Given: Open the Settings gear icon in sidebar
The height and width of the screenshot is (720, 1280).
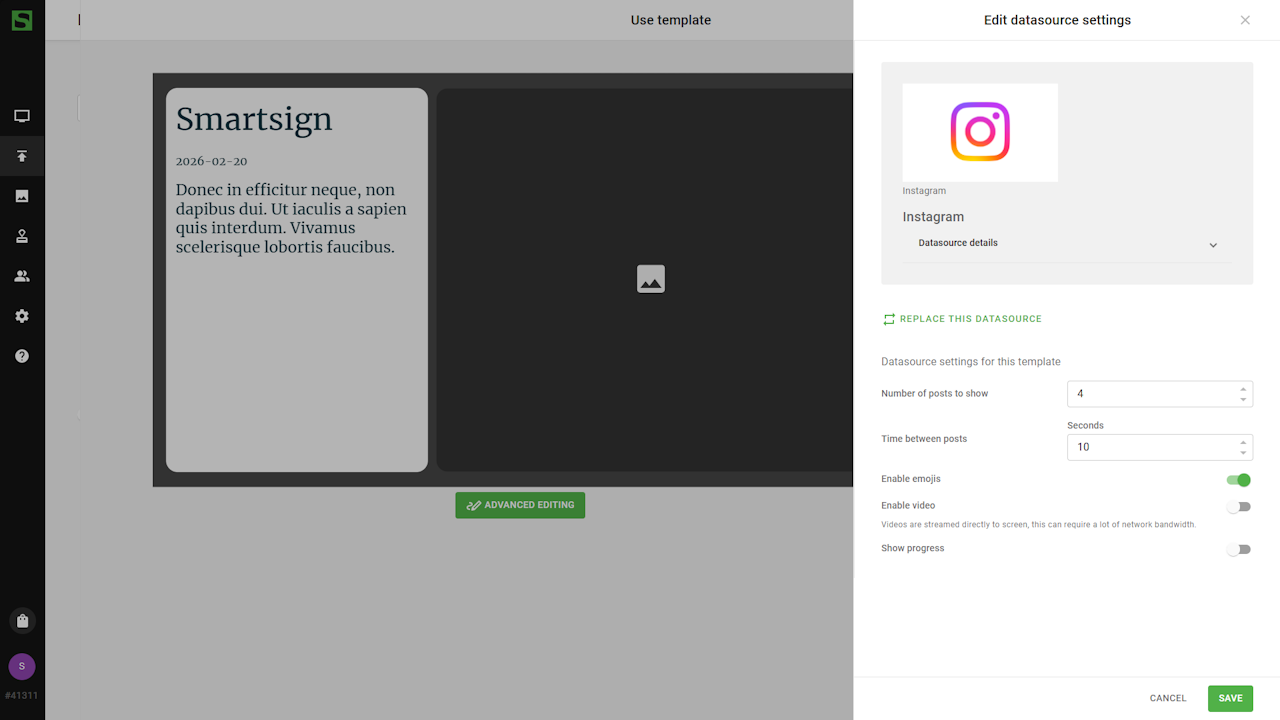Looking at the screenshot, I should tap(22, 316).
